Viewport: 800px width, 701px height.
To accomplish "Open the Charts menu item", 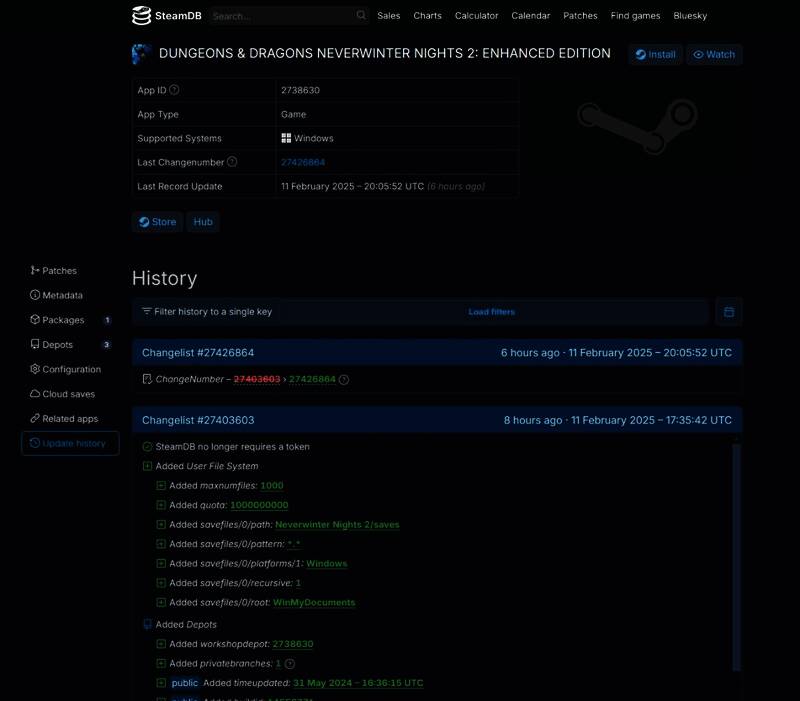I will click(427, 16).
